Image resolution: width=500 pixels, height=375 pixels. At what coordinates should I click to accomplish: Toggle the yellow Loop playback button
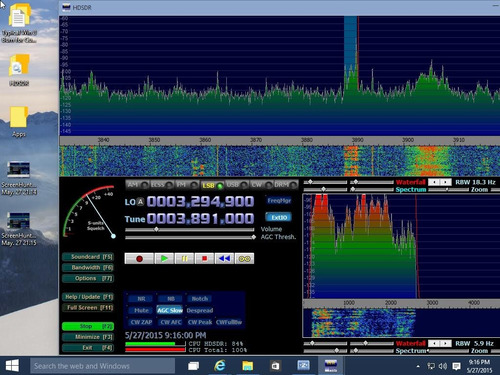(244, 258)
